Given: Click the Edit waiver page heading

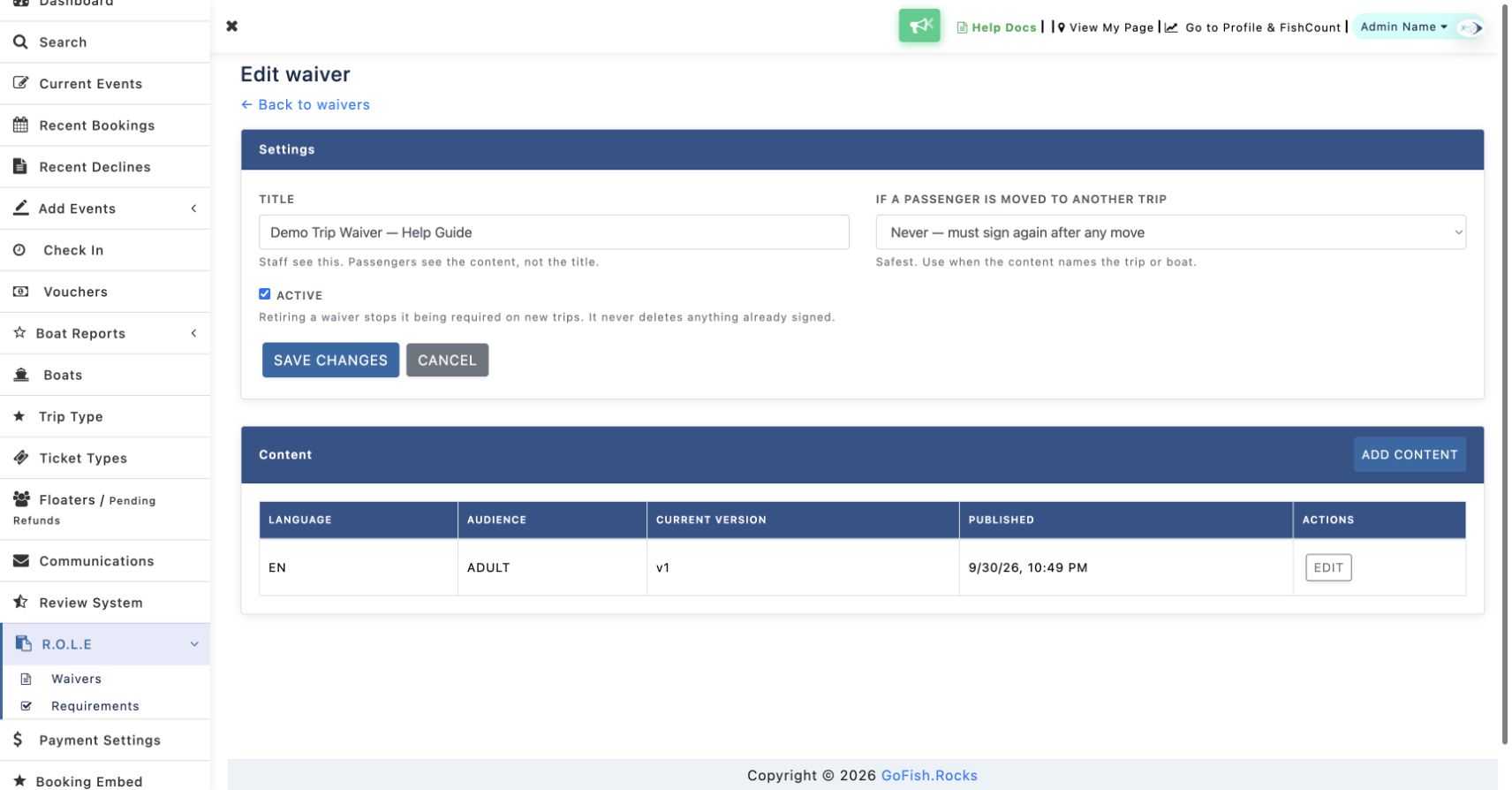Looking at the screenshot, I should tap(295, 74).
